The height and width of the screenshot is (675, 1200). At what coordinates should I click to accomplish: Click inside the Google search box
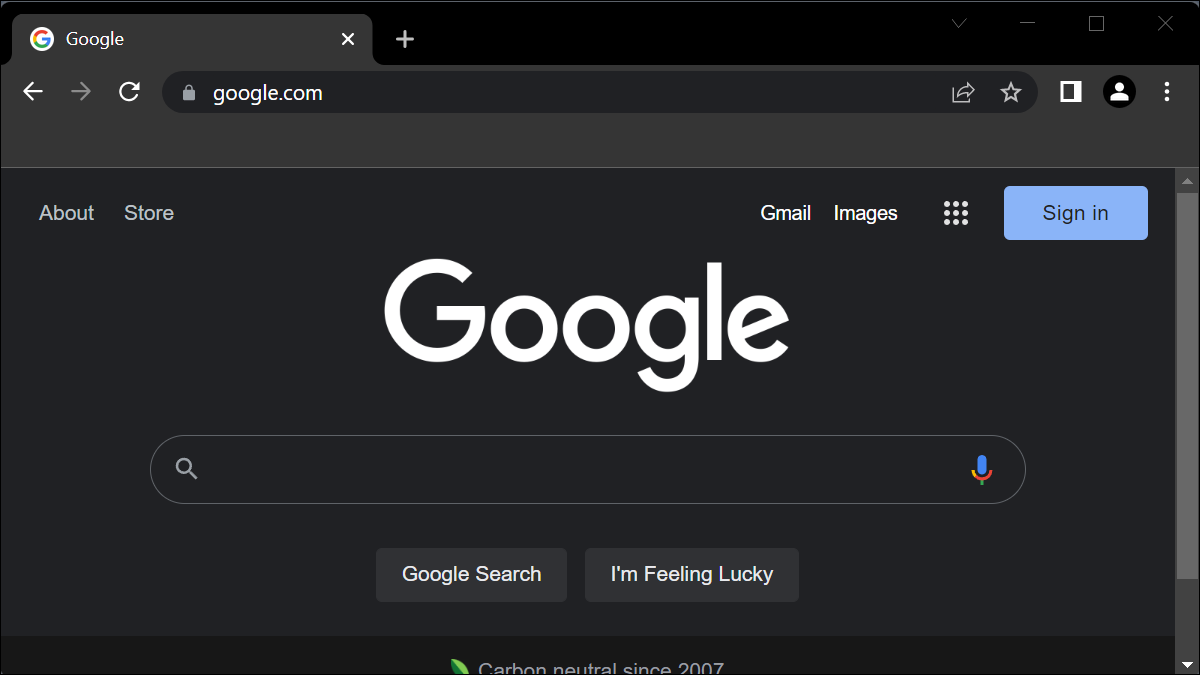click(x=580, y=469)
